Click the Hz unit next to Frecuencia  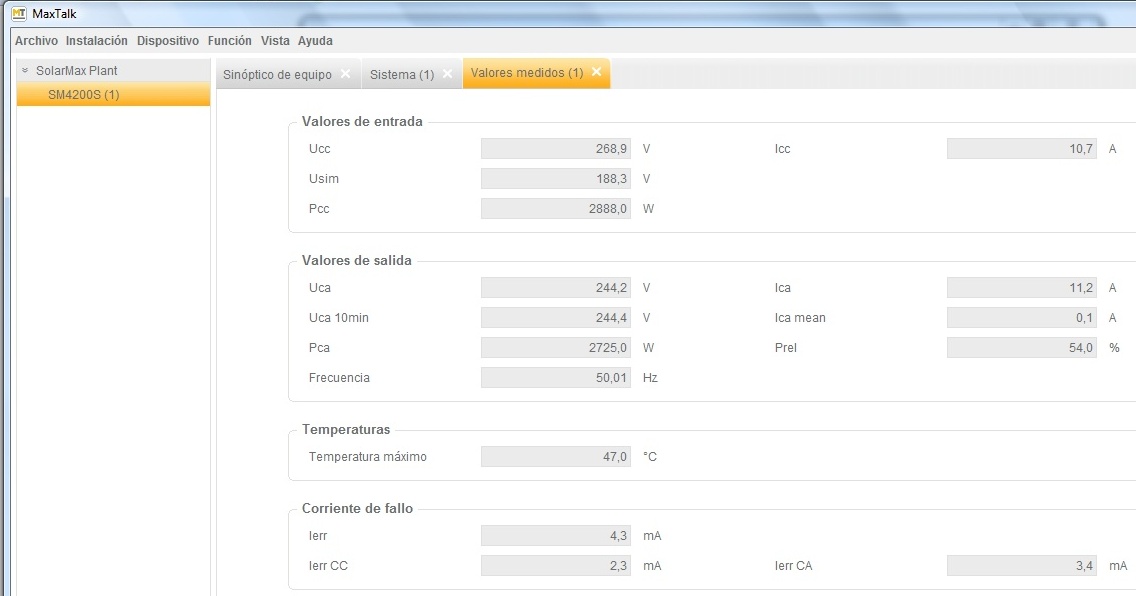tap(650, 377)
